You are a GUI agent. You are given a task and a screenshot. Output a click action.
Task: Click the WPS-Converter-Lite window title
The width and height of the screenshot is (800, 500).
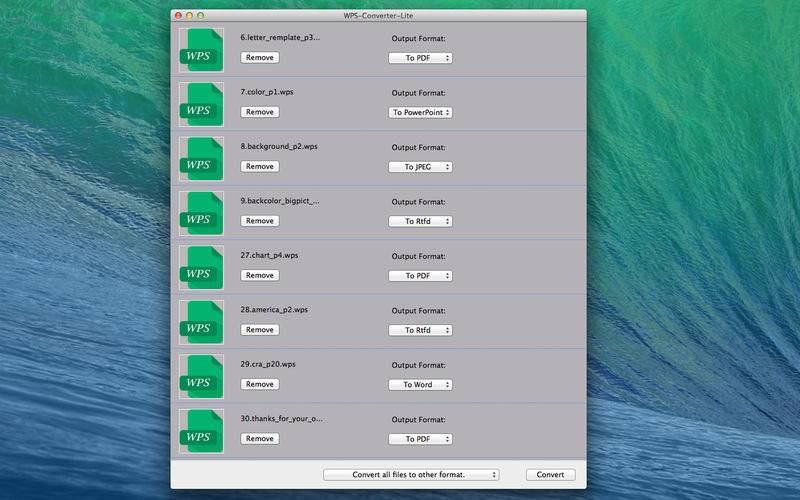point(378,16)
